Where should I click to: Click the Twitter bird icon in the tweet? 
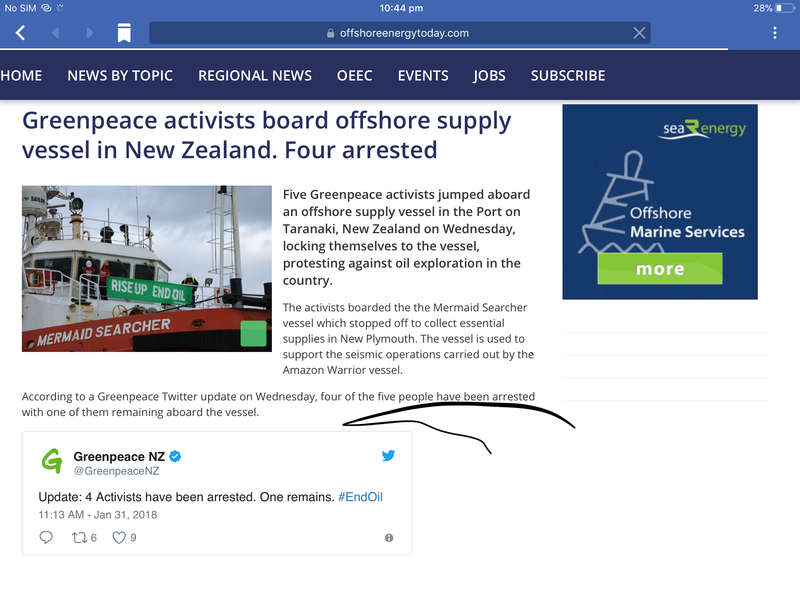point(388,455)
